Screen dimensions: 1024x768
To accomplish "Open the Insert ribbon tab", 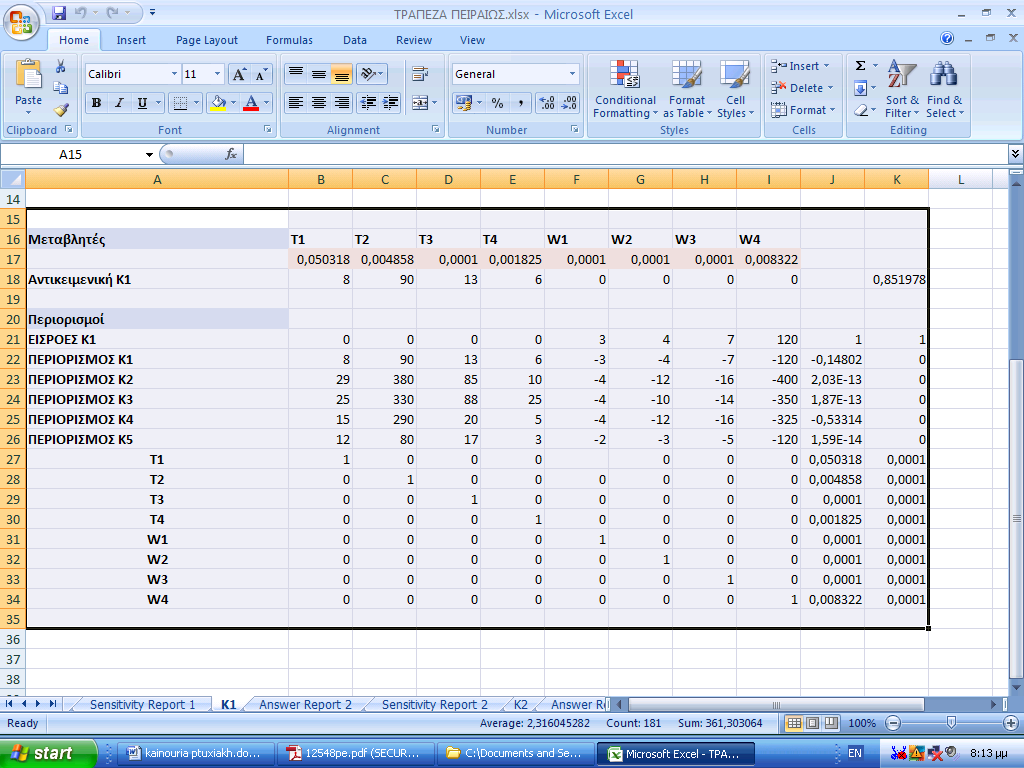I will [131, 40].
